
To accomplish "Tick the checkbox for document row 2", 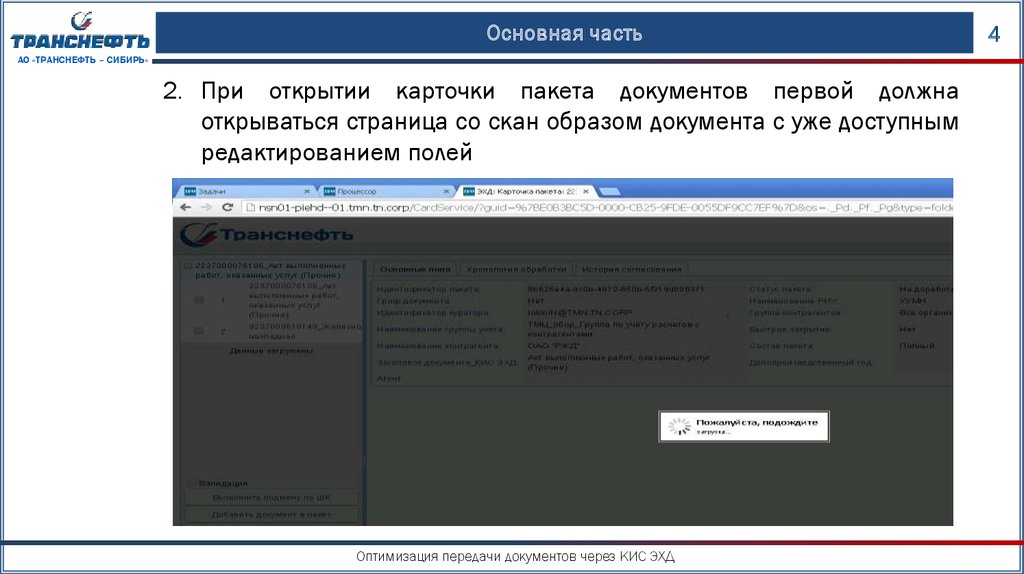I will [198, 331].
